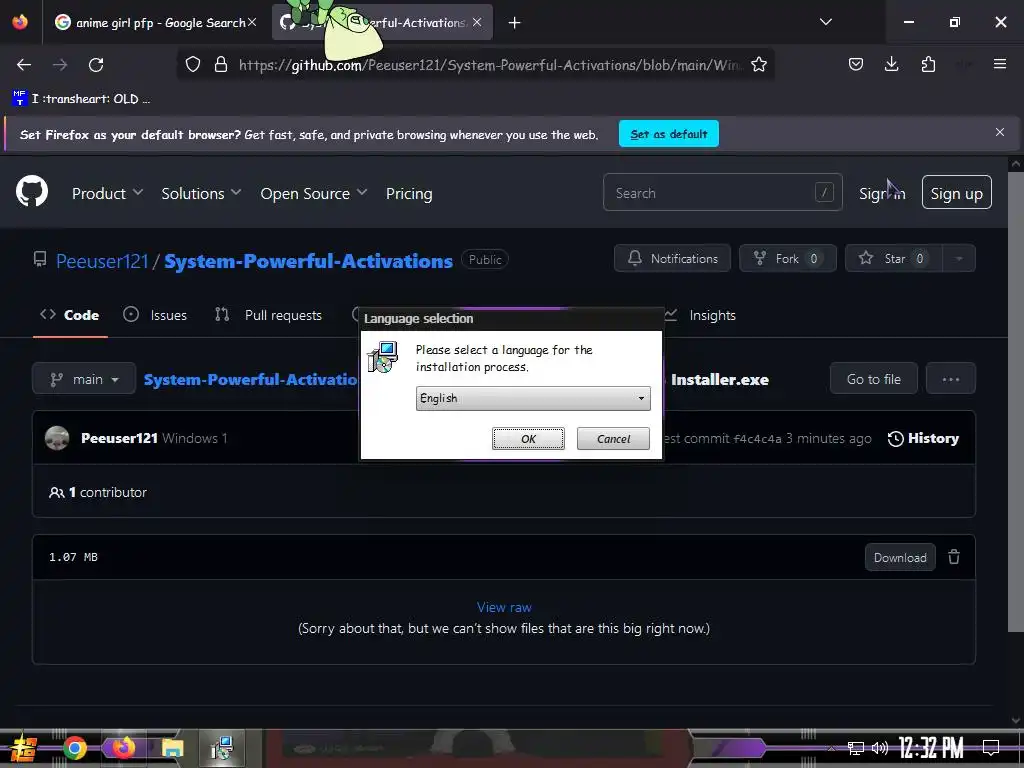This screenshot has height=768, width=1024.
Task: Click the GitHub logo icon
Action: tap(32, 192)
